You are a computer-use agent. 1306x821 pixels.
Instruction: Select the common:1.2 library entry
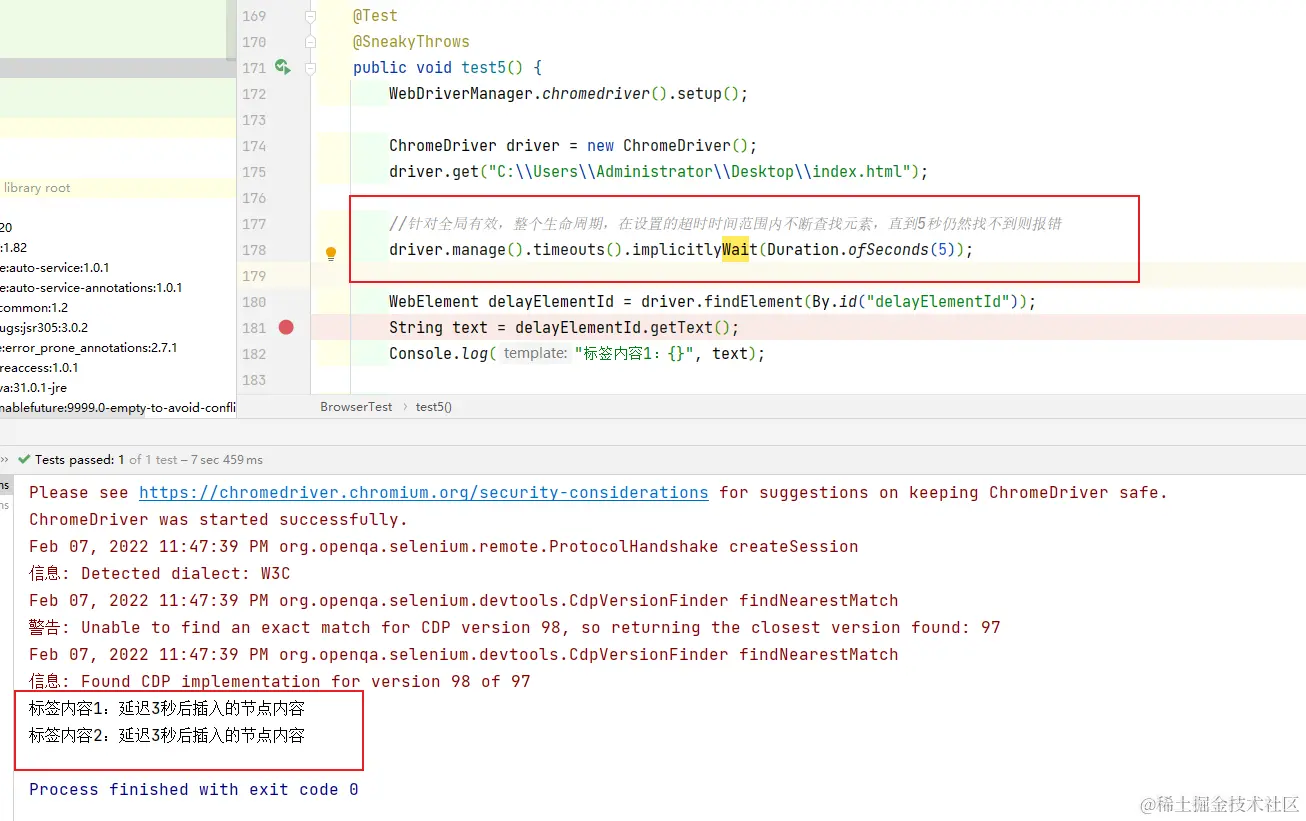pyautogui.click(x=34, y=308)
